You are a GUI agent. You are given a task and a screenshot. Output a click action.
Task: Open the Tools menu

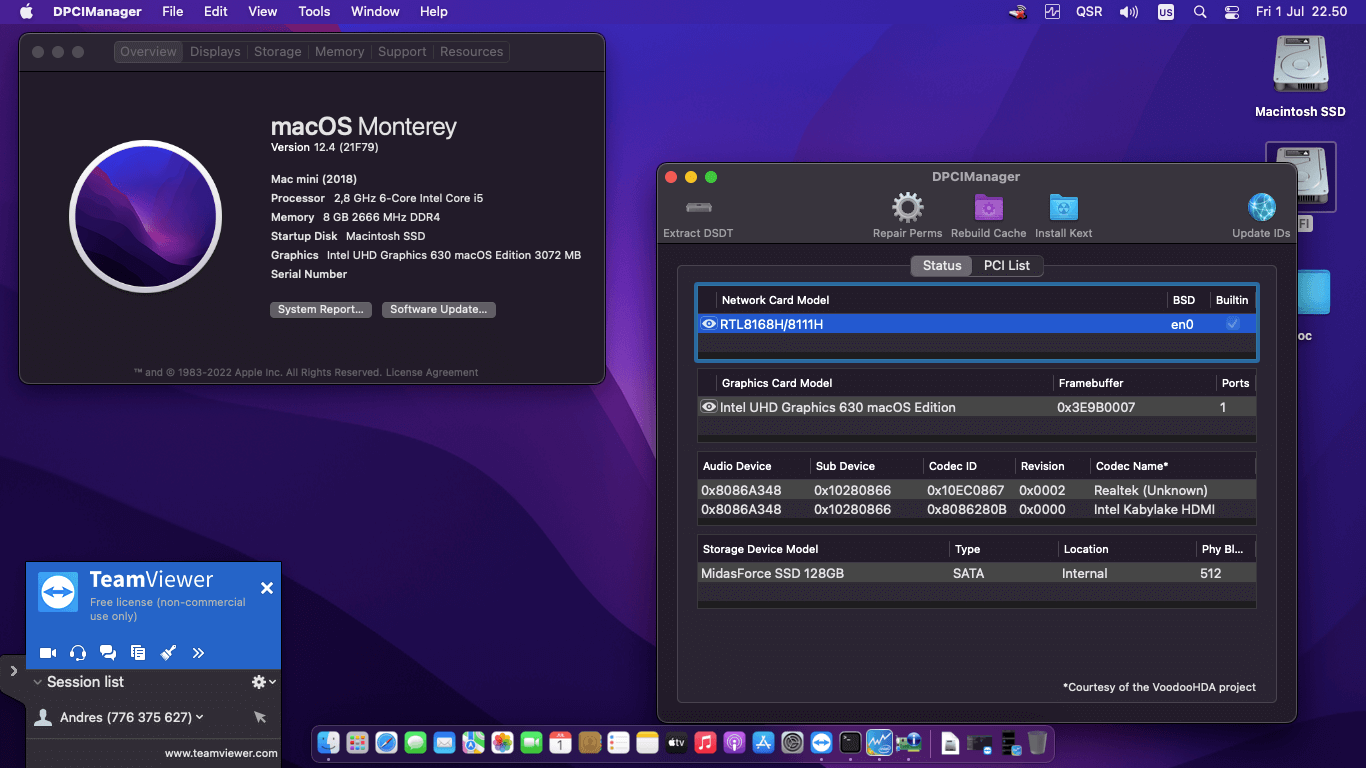pyautogui.click(x=314, y=12)
